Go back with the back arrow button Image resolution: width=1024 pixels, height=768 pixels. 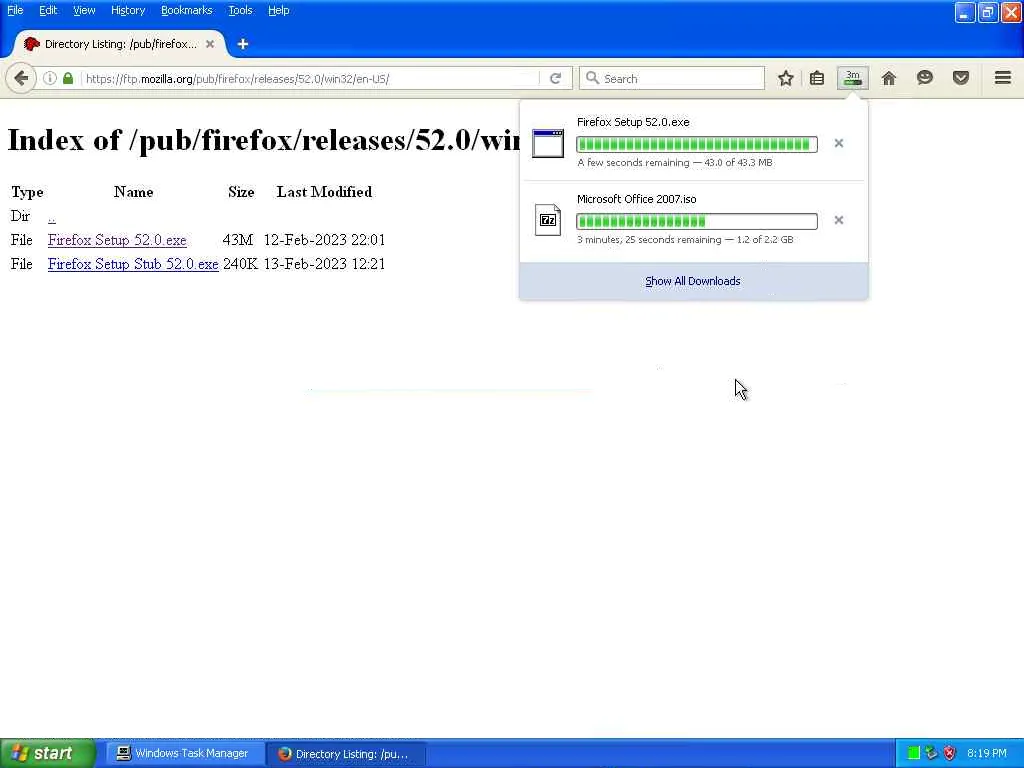pos(21,78)
